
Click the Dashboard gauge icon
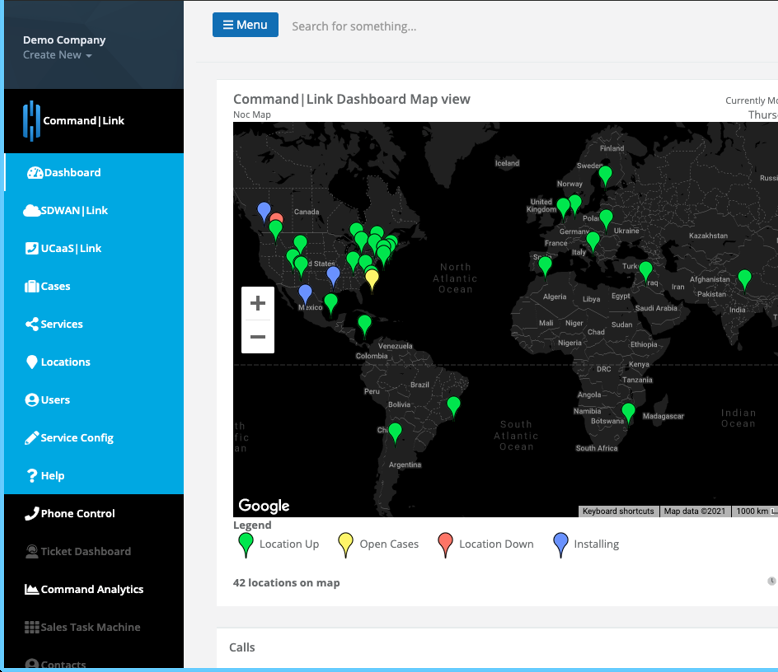(35, 172)
